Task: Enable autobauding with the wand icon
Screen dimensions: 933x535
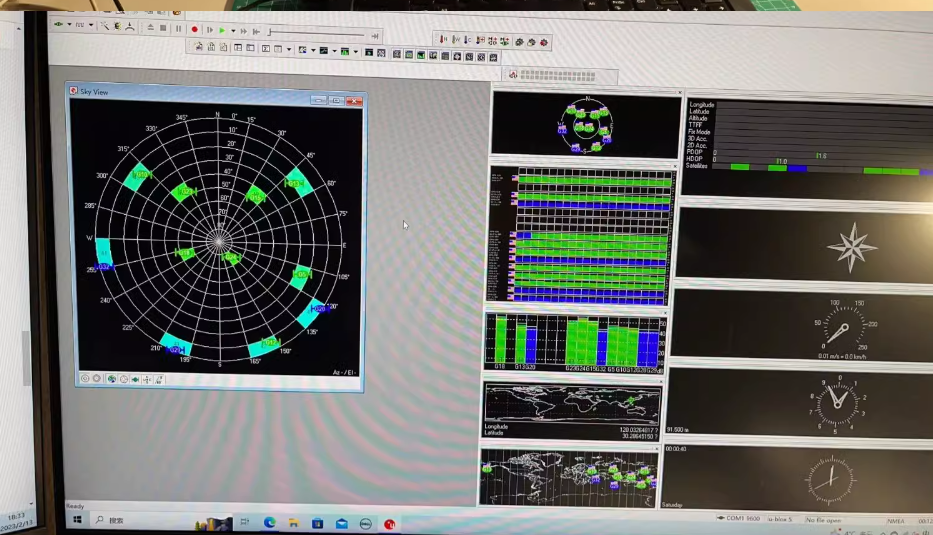Action: pos(105,26)
